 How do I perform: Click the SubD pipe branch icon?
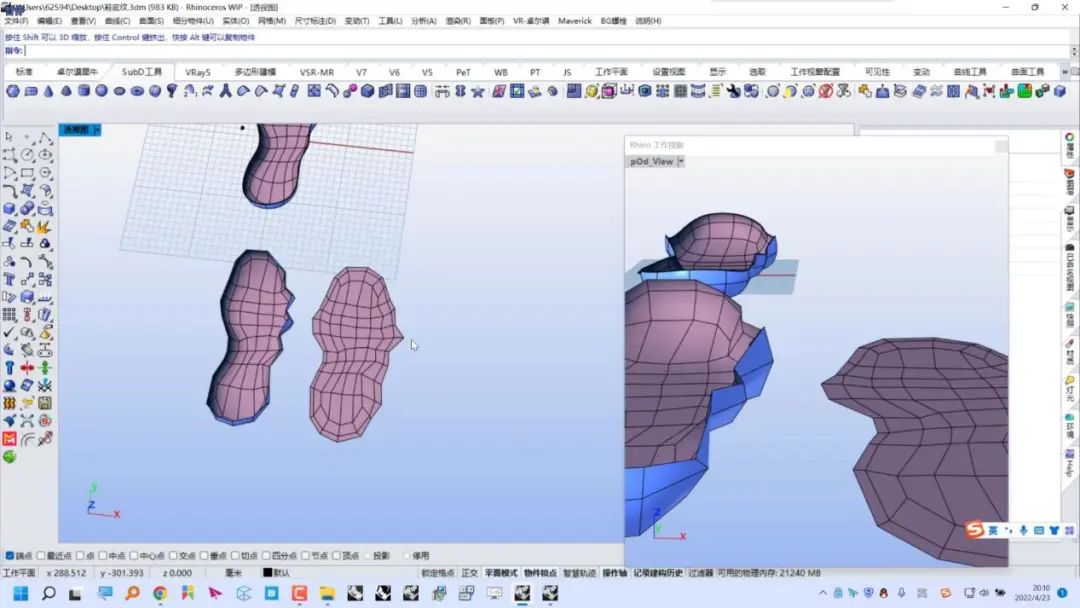point(225,91)
